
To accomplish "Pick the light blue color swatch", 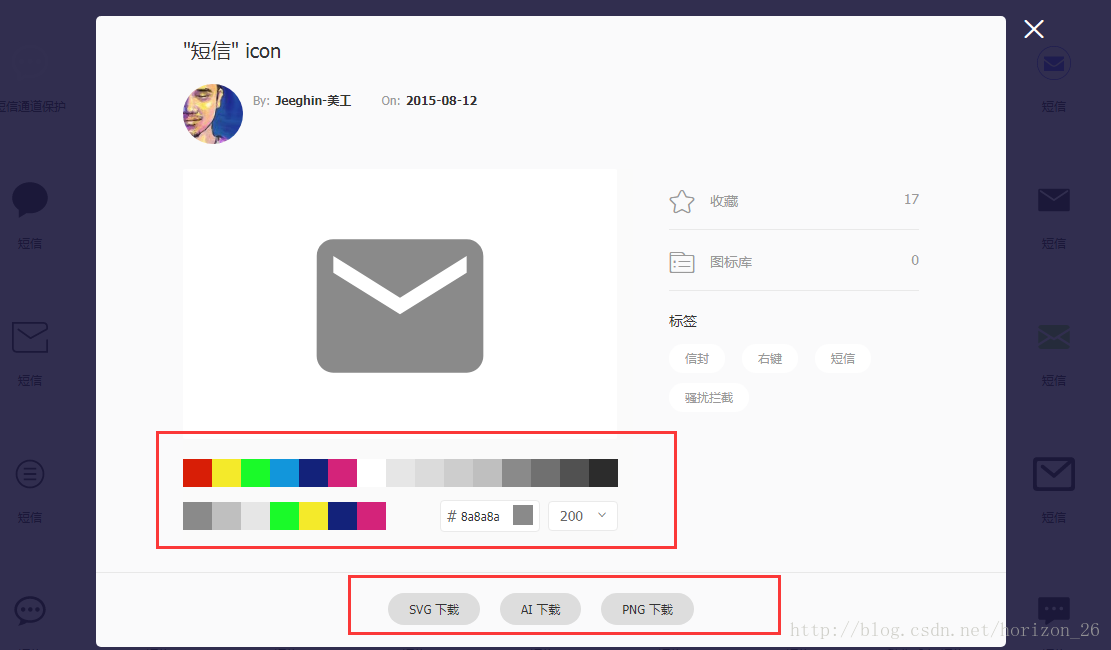I will tap(284, 473).
